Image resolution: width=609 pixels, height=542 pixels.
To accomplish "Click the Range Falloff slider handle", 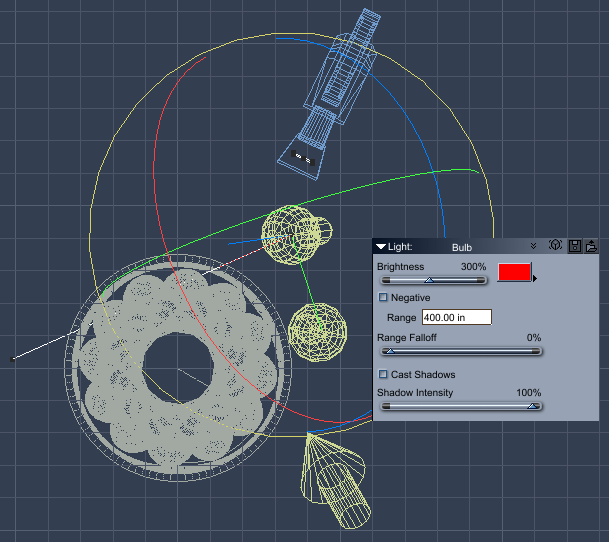I will pyautogui.click(x=390, y=351).
